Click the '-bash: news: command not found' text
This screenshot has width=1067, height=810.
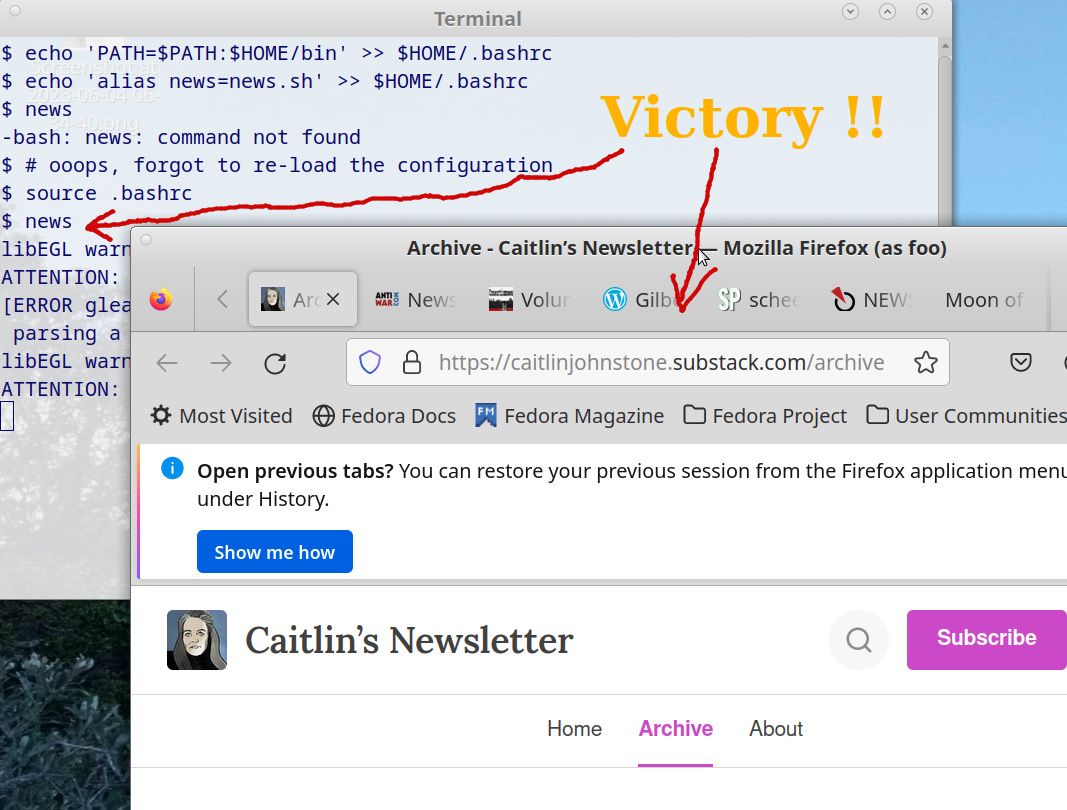[x=181, y=137]
